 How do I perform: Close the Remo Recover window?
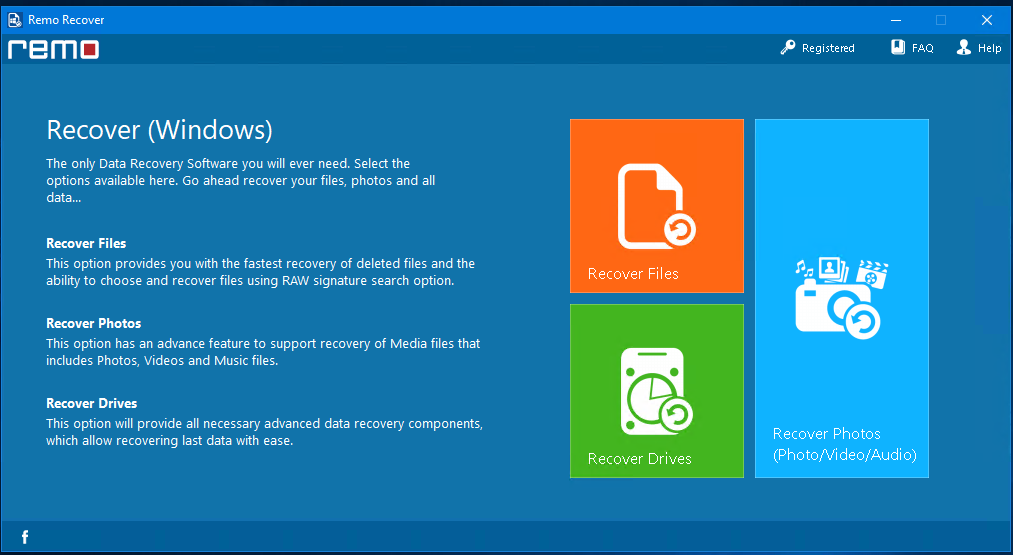coord(987,20)
